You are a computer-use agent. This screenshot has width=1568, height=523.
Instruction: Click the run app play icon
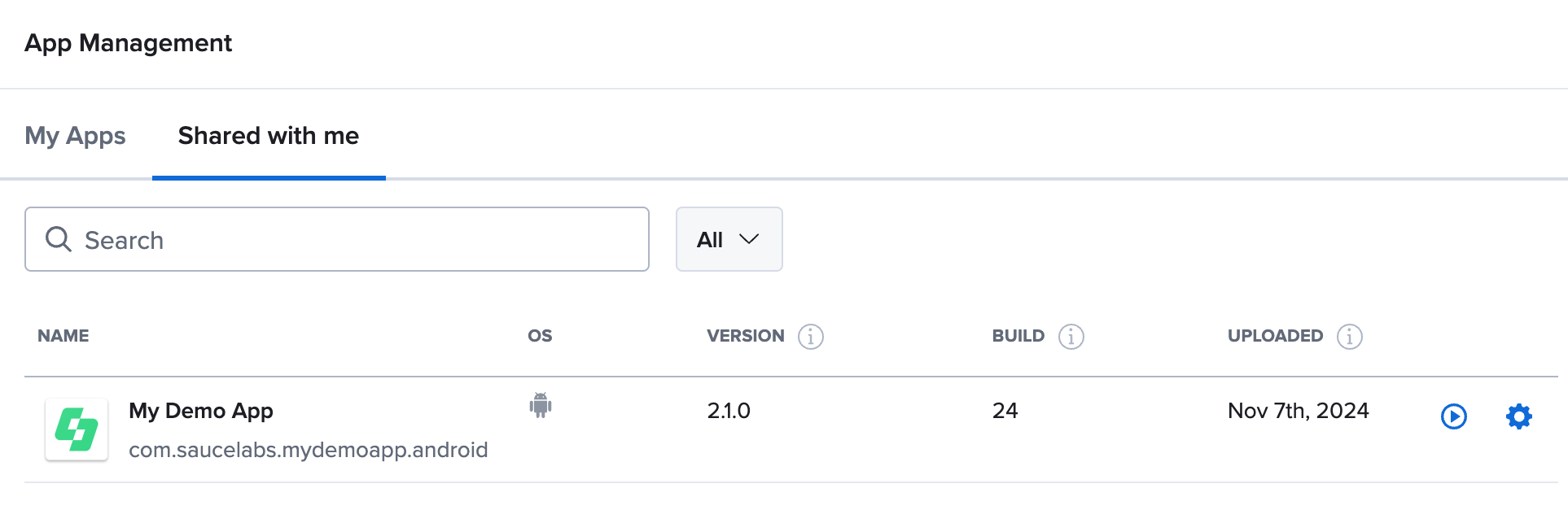[x=1453, y=417]
